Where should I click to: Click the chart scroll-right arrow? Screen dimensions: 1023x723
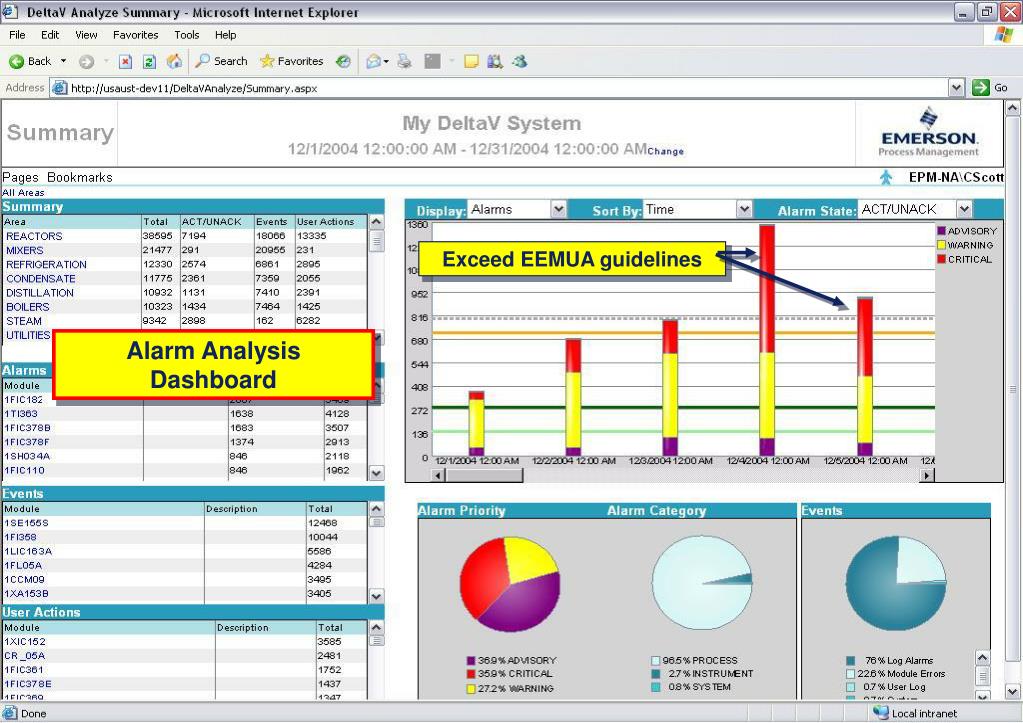[926, 475]
